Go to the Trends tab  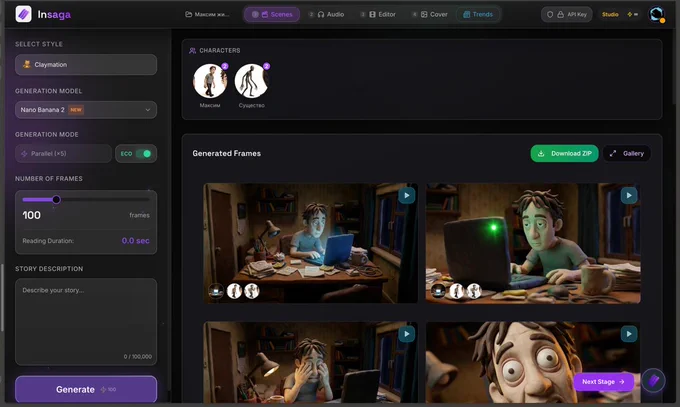click(x=477, y=14)
